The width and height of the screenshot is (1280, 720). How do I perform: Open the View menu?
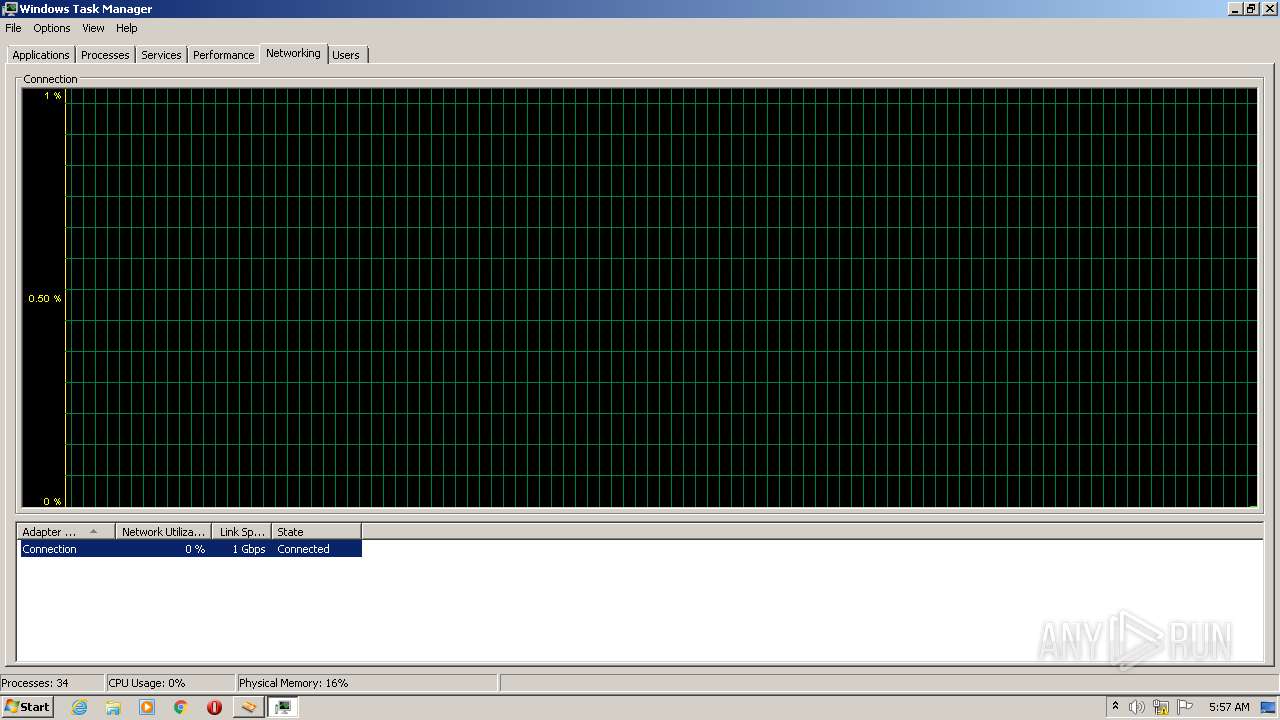click(x=93, y=28)
